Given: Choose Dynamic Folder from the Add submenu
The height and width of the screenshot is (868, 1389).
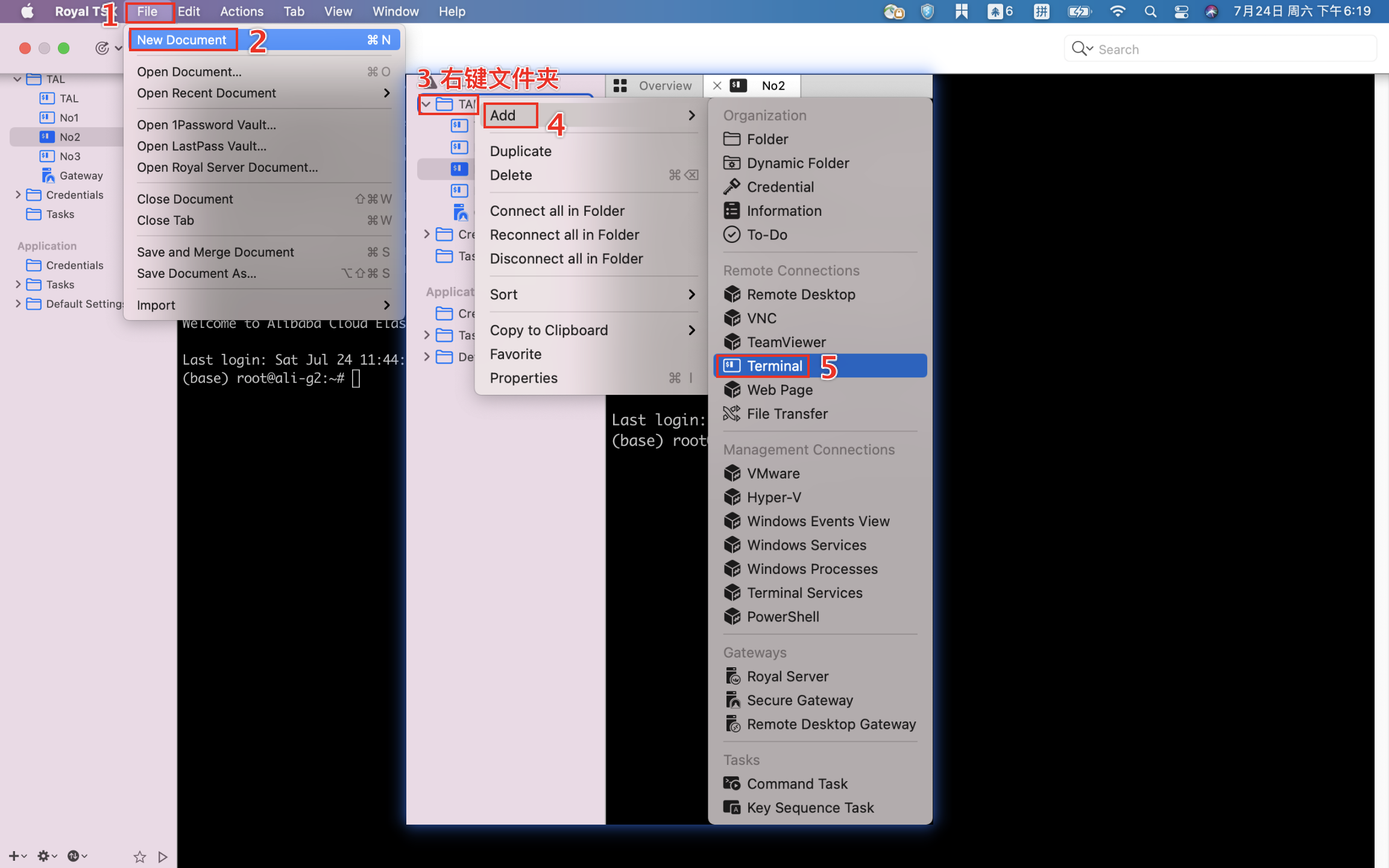Looking at the screenshot, I should click(x=820, y=163).
